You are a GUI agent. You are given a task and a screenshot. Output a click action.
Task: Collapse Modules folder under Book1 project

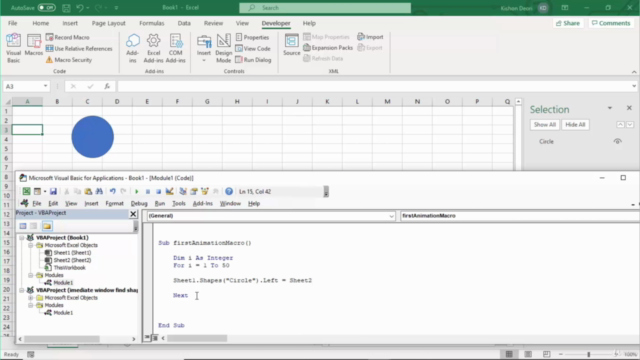click(31, 275)
